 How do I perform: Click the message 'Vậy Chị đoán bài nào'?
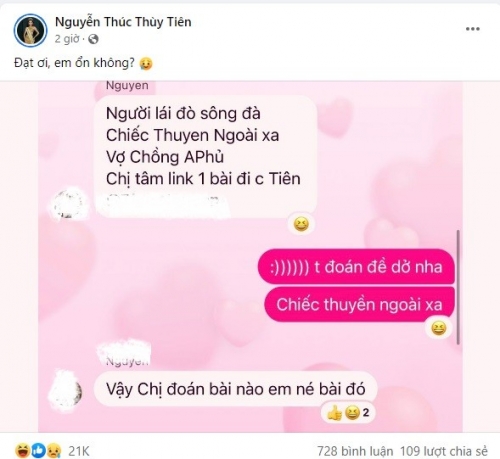[x=235, y=389]
